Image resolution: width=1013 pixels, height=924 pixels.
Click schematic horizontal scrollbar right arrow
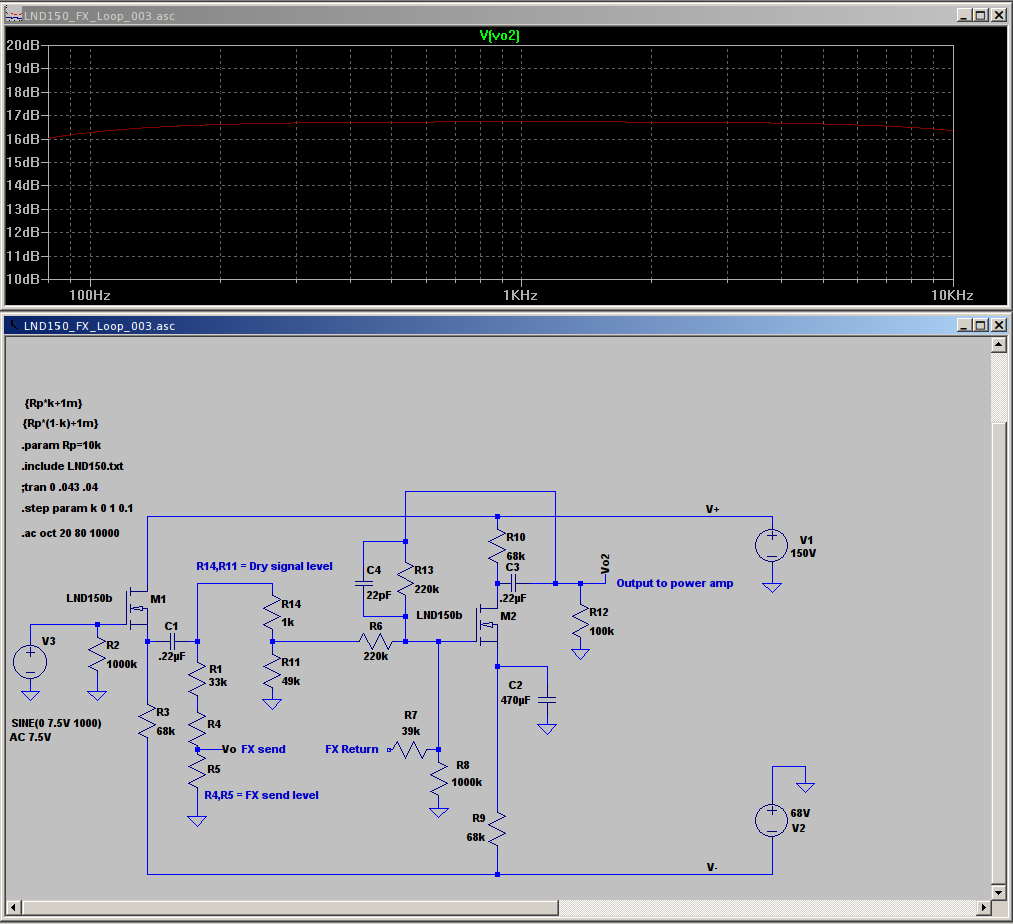tap(983, 908)
